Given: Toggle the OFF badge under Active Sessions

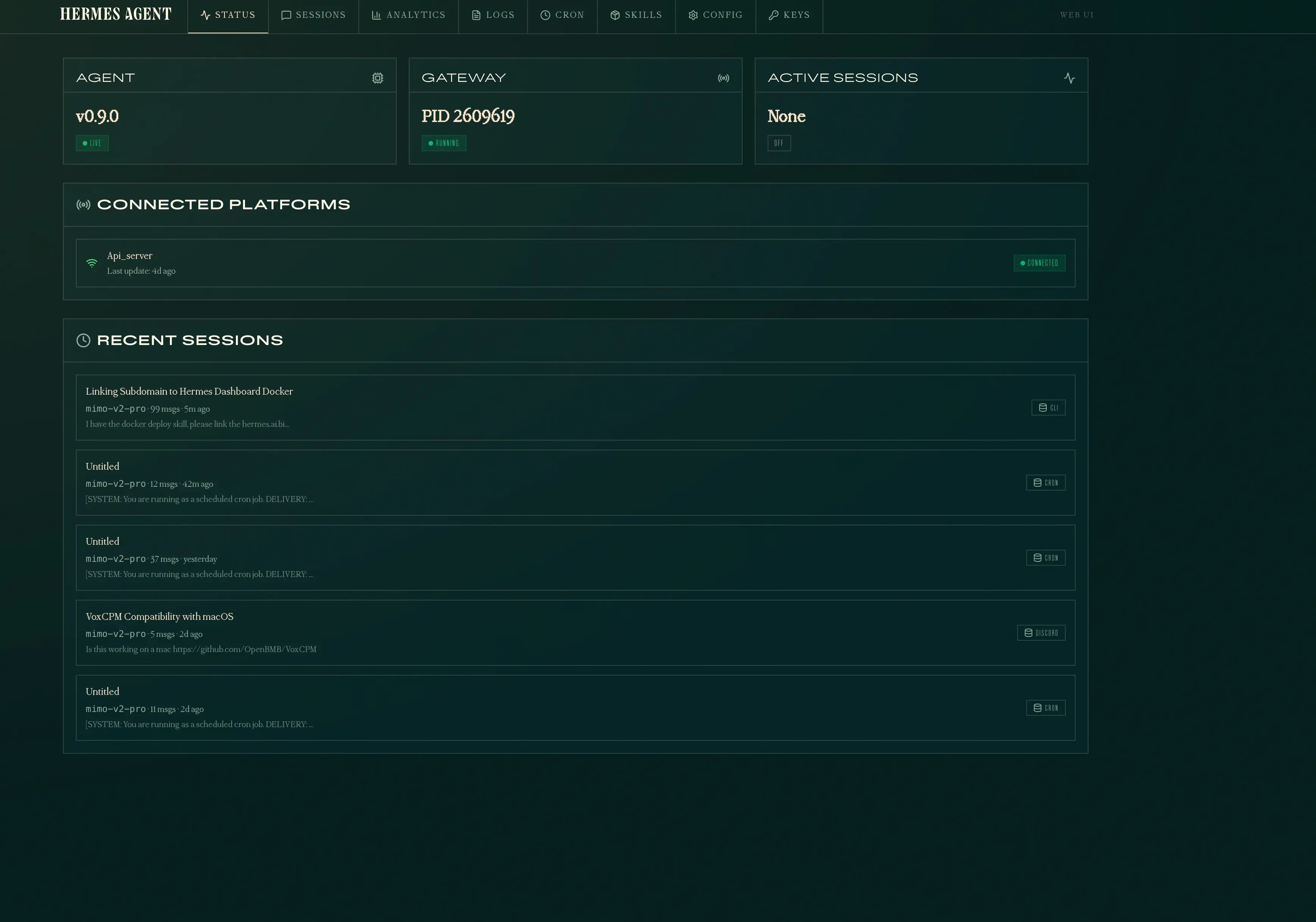Looking at the screenshot, I should point(779,143).
